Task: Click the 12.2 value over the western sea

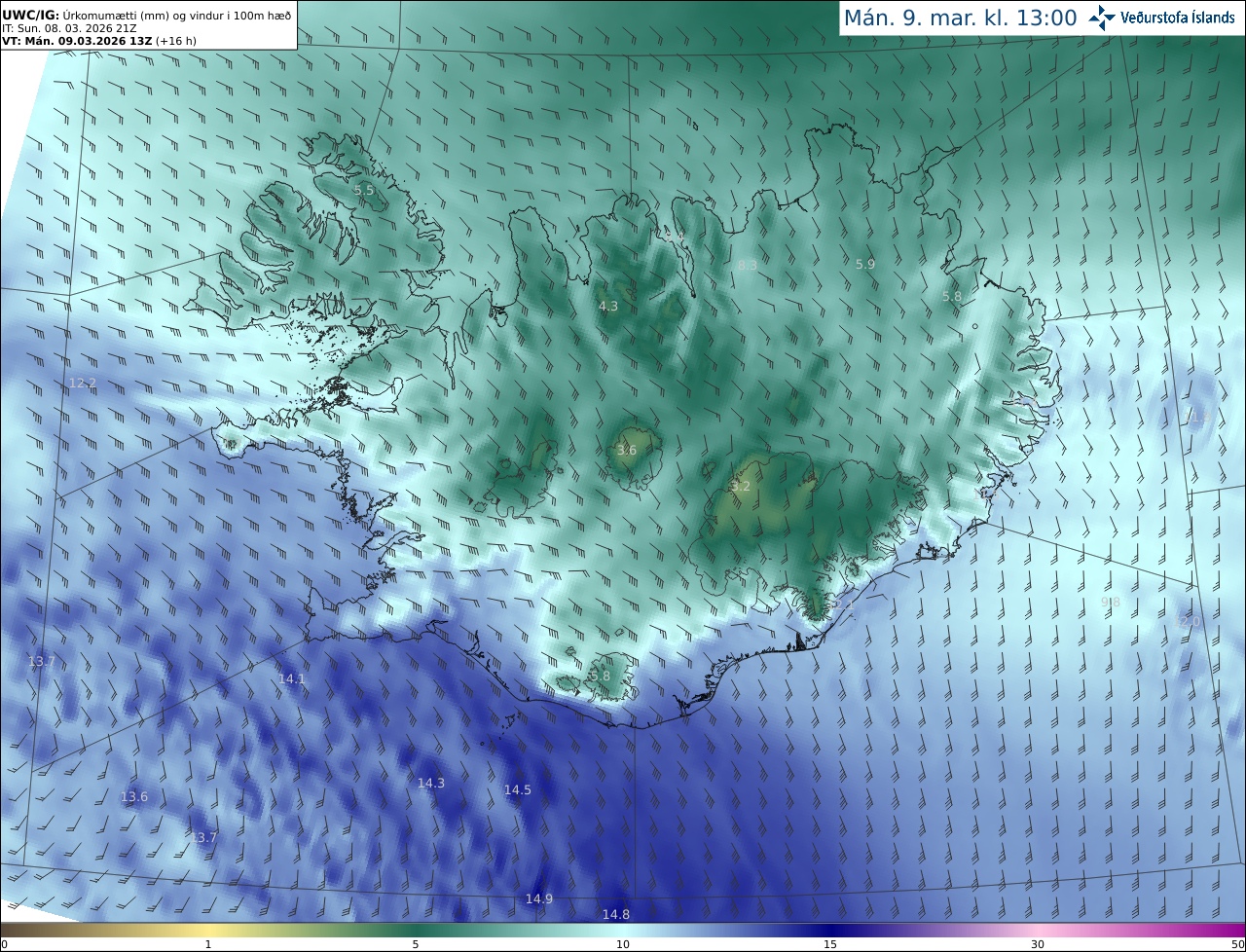Action: 83,383
